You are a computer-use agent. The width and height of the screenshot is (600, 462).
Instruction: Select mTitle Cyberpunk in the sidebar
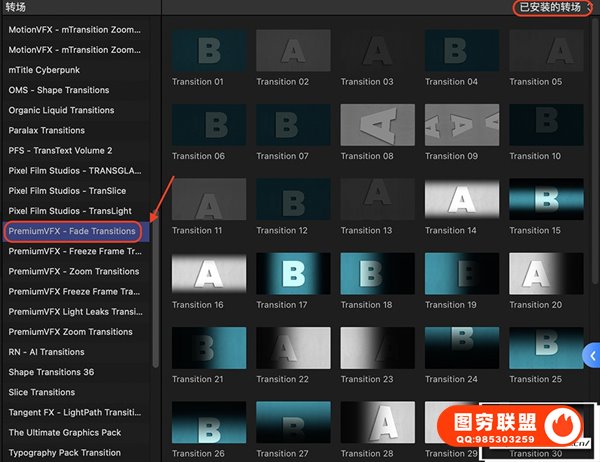click(46, 70)
